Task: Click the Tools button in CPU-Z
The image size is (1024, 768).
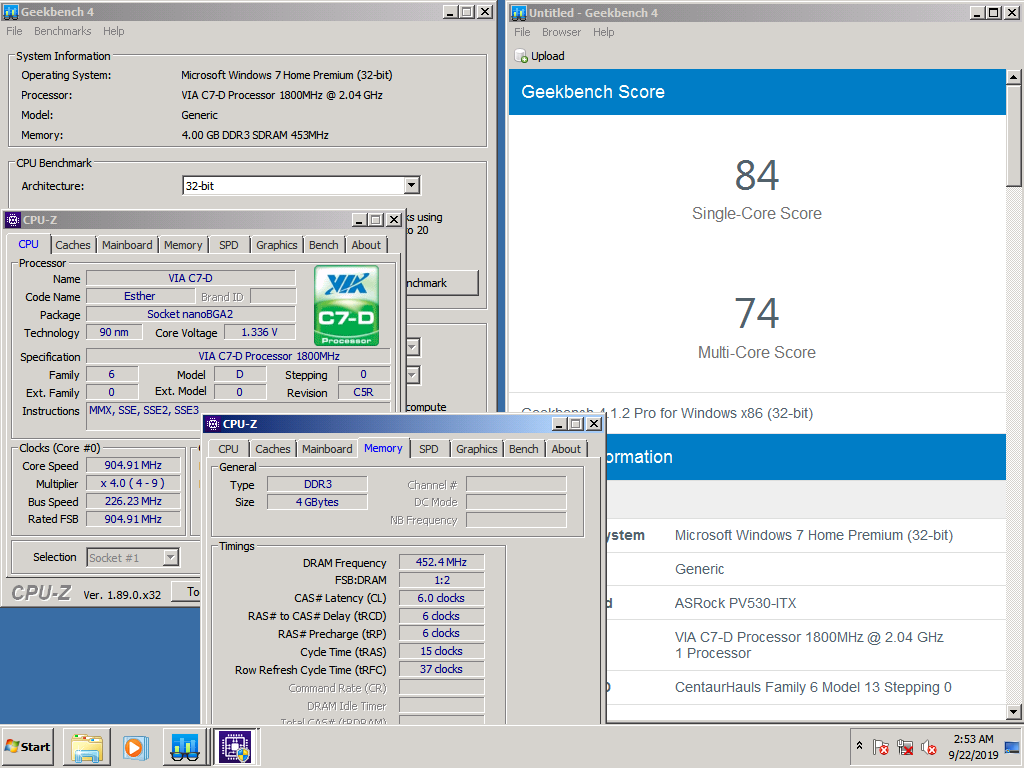Action: (x=185, y=592)
